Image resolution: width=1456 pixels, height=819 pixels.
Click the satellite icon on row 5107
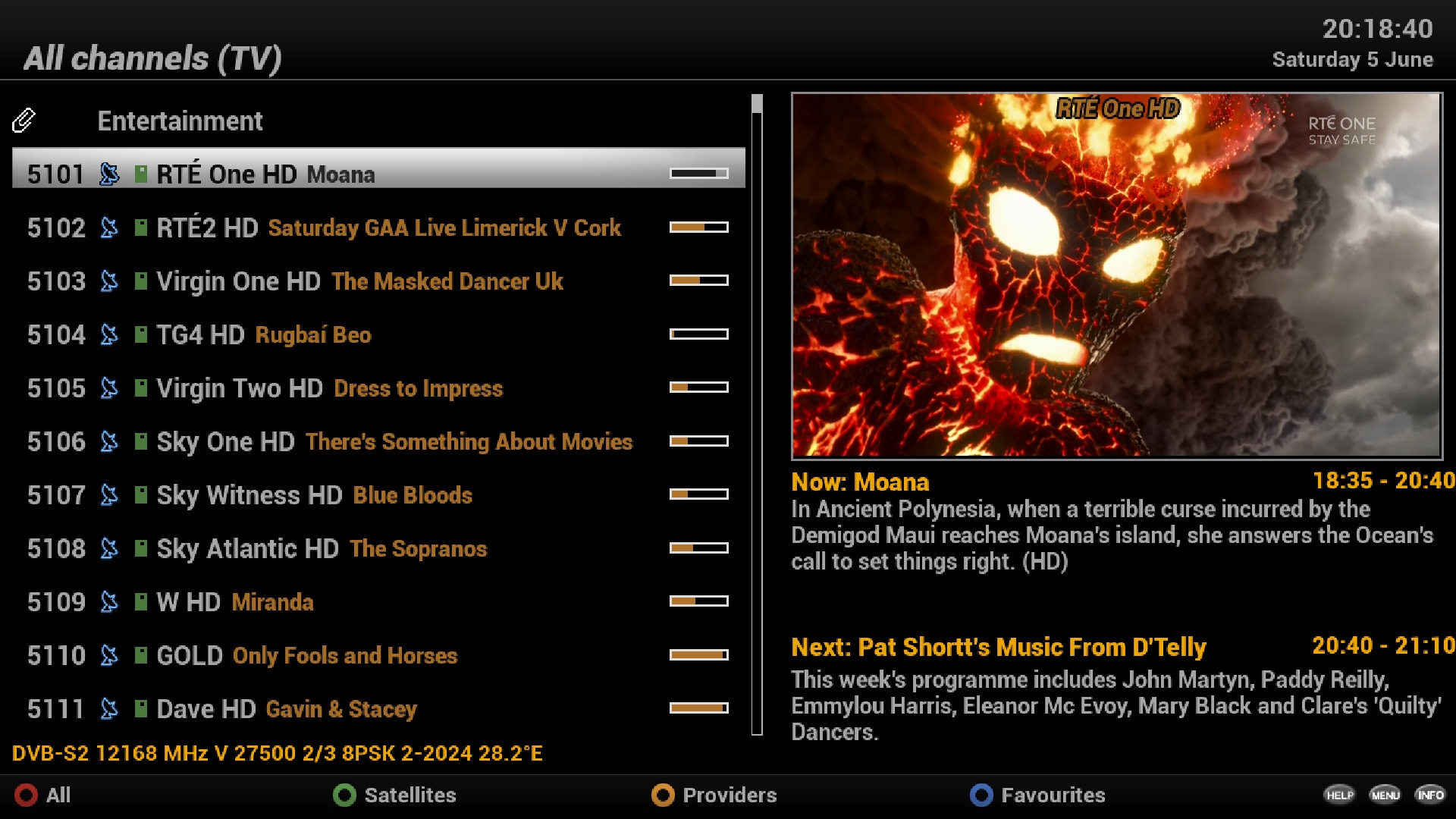[x=109, y=494]
